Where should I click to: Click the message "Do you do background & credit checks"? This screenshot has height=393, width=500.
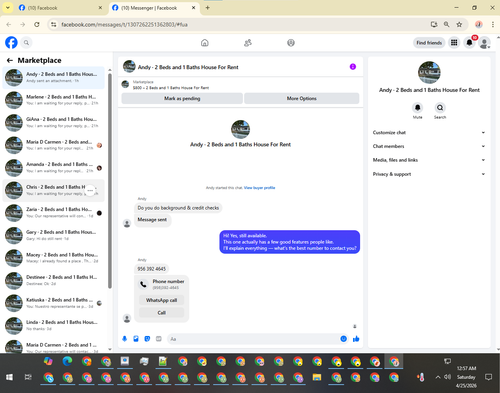pyautogui.click(x=178, y=208)
